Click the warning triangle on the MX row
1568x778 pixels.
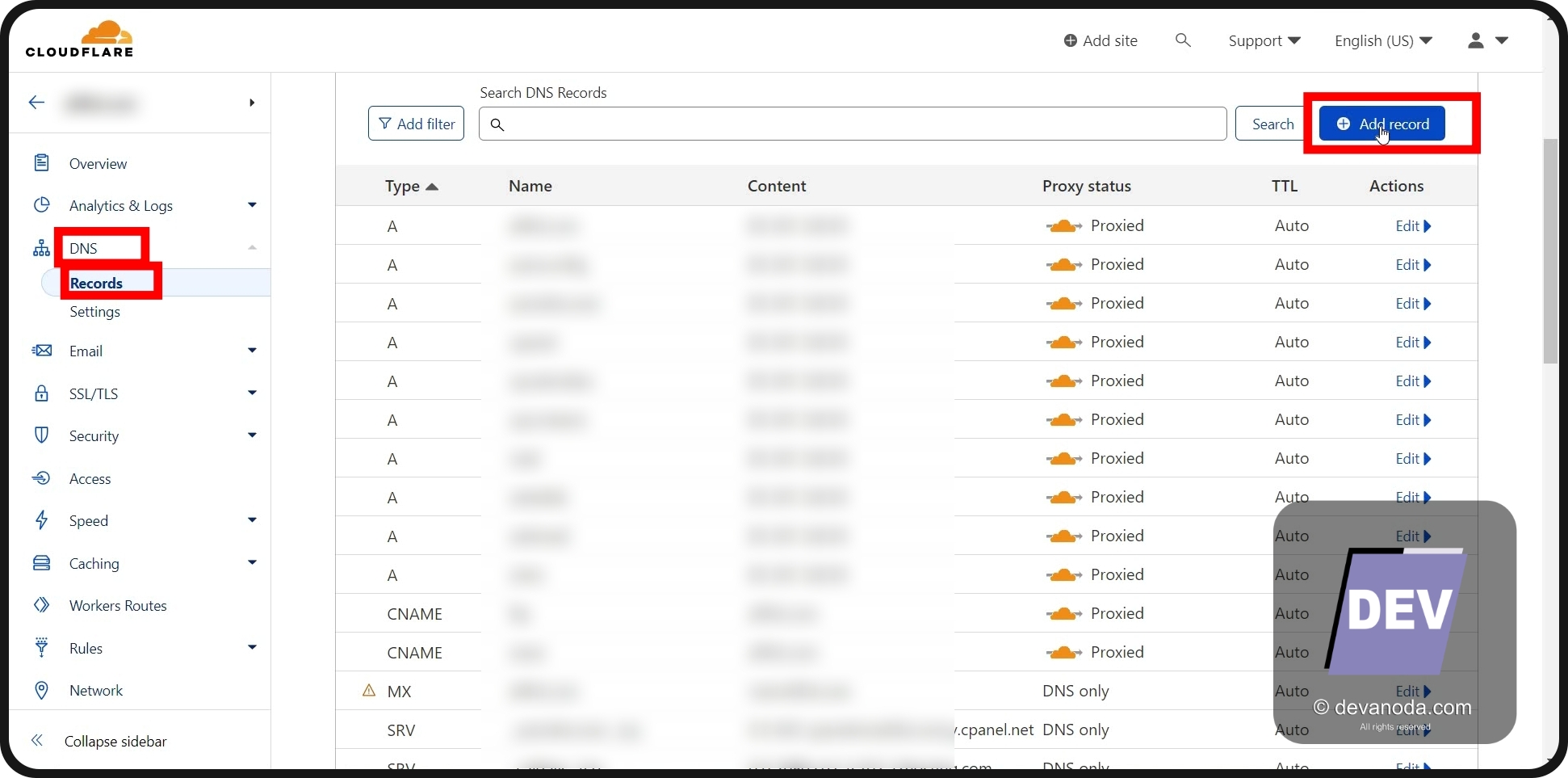click(369, 690)
